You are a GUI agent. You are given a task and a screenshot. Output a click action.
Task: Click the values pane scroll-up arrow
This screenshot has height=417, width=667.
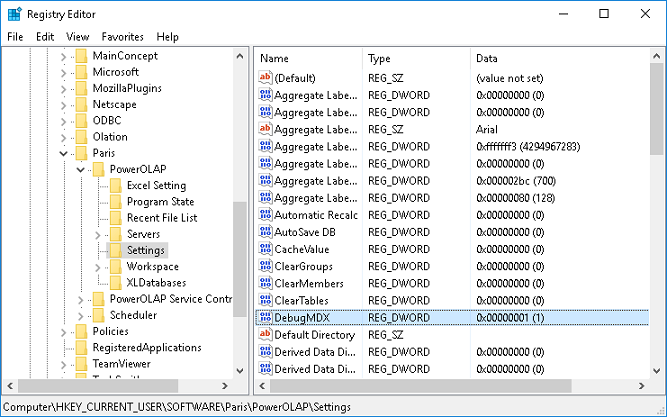click(656, 56)
